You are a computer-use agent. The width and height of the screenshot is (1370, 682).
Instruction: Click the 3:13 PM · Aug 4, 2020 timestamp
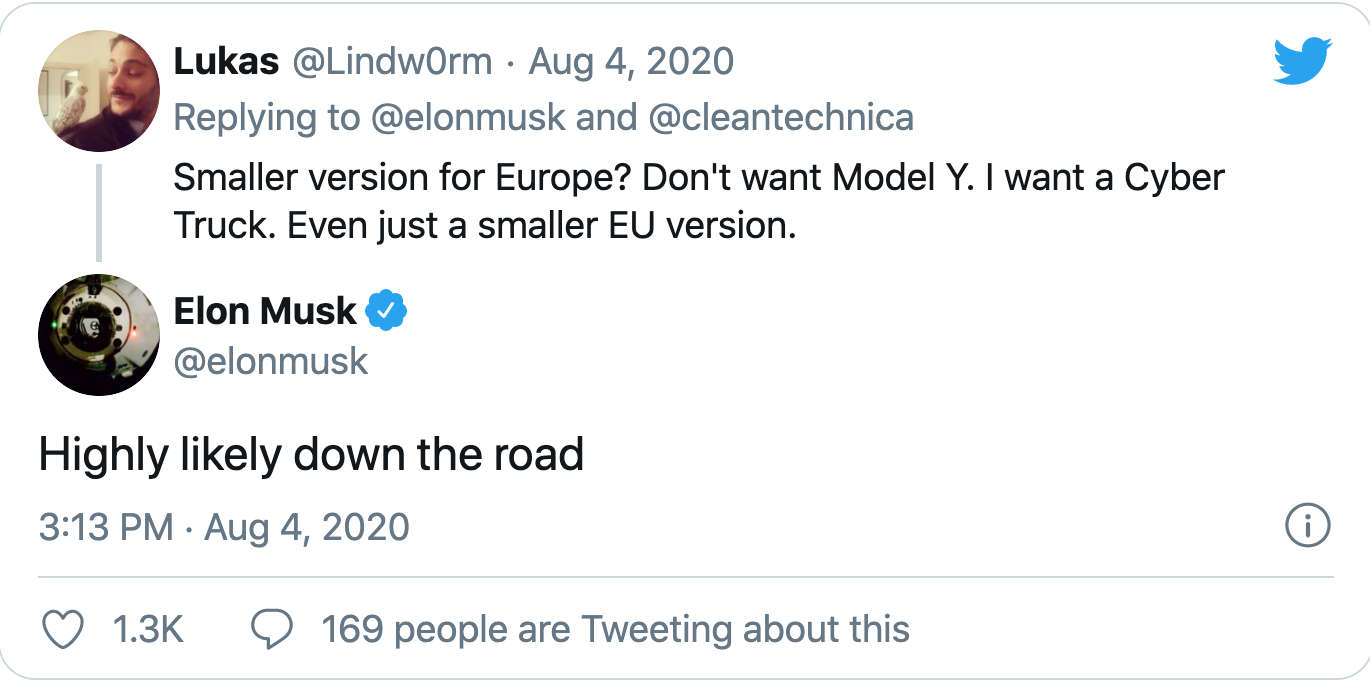pyautogui.click(x=224, y=526)
